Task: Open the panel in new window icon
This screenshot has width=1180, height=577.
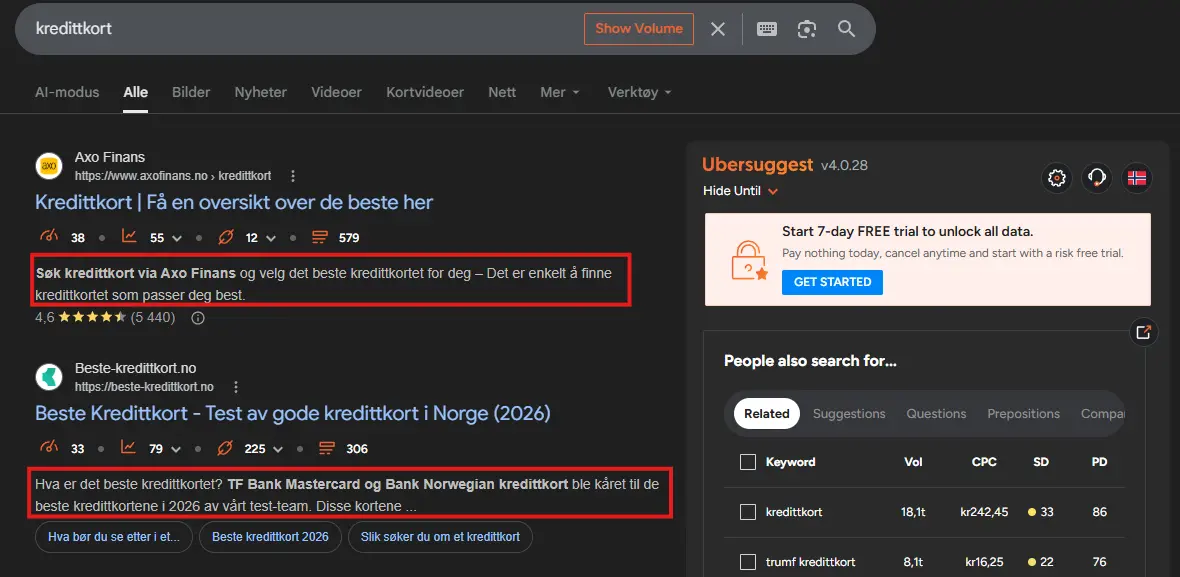Action: pyautogui.click(x=1143, y=333)
